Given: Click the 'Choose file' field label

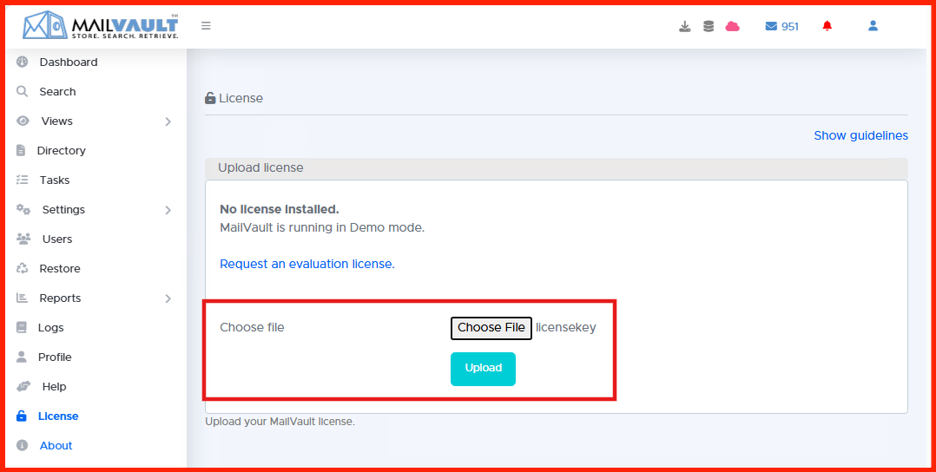Looking at the screenshot, I should pos(252,327).
